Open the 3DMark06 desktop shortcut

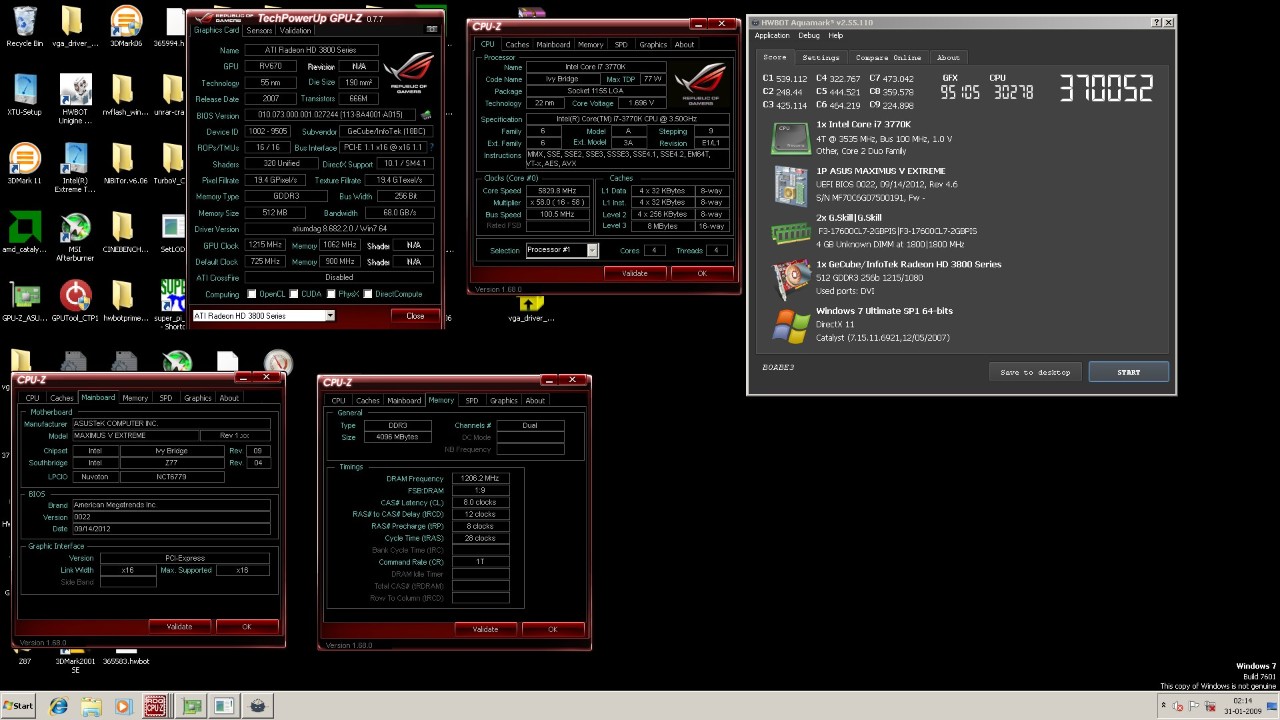click(x=125, y=27)
